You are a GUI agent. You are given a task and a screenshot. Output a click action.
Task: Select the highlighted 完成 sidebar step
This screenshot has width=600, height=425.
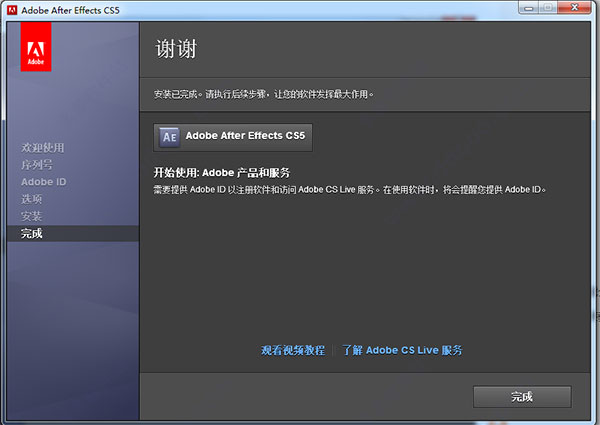[73, 233]
